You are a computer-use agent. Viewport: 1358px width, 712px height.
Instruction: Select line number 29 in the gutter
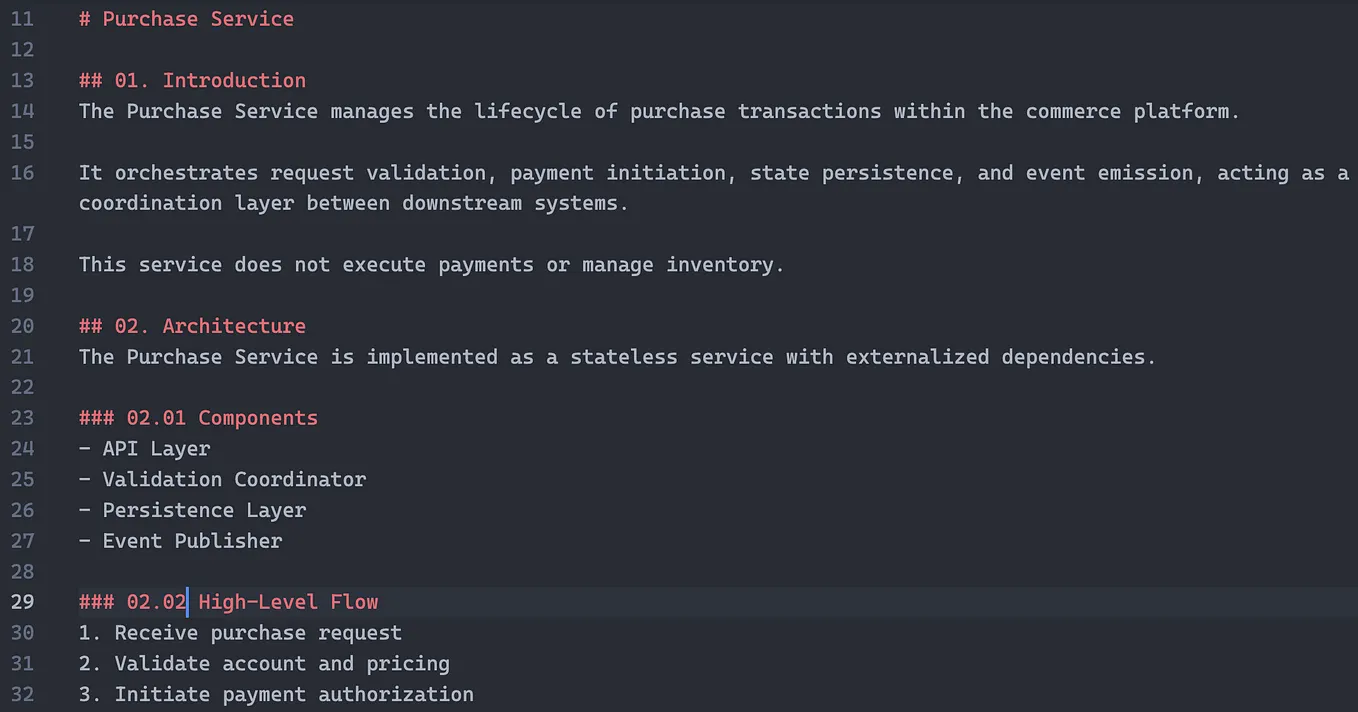[x=22, y=602]
